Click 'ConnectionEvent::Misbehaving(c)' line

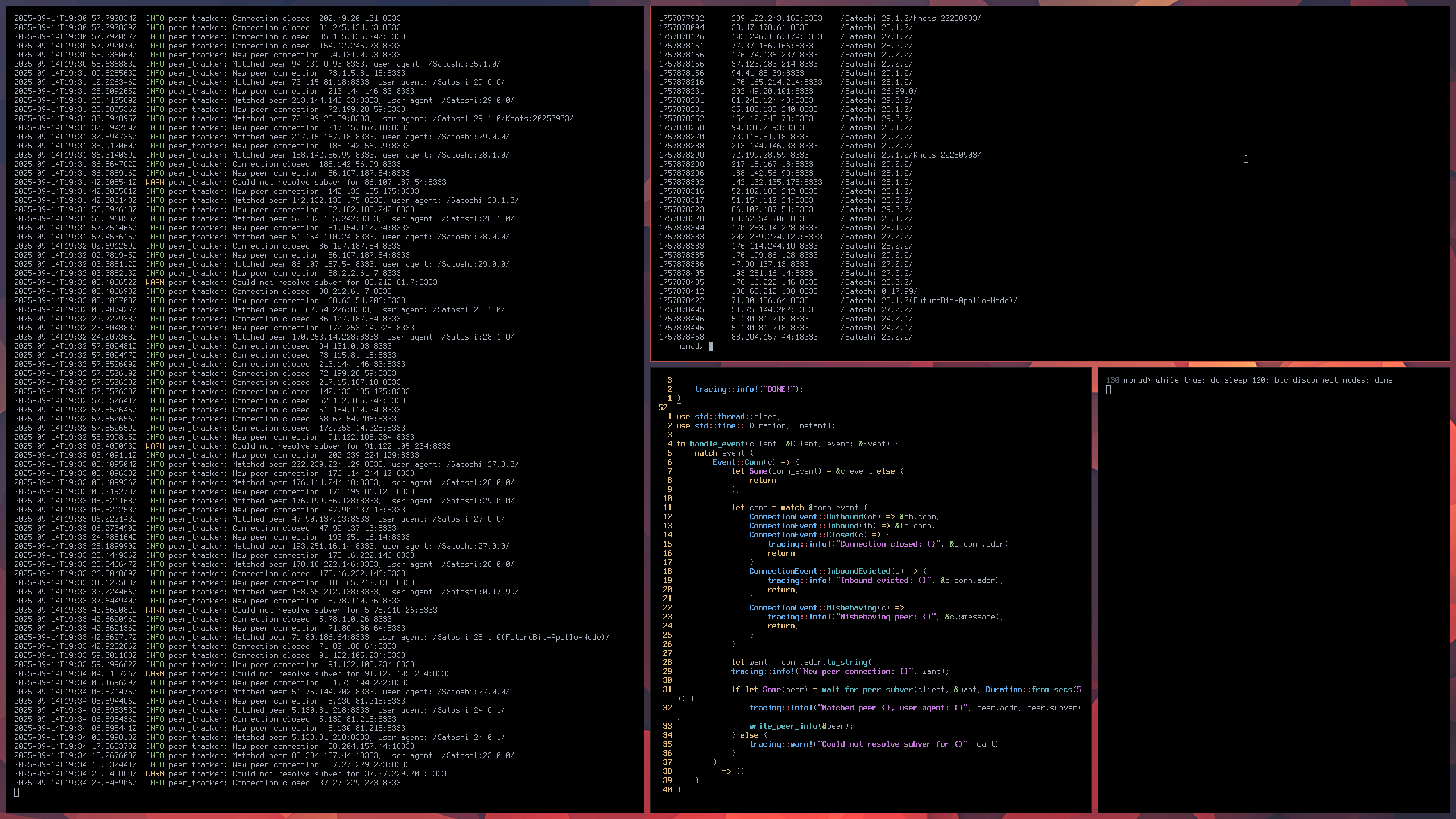click(831, 607)
